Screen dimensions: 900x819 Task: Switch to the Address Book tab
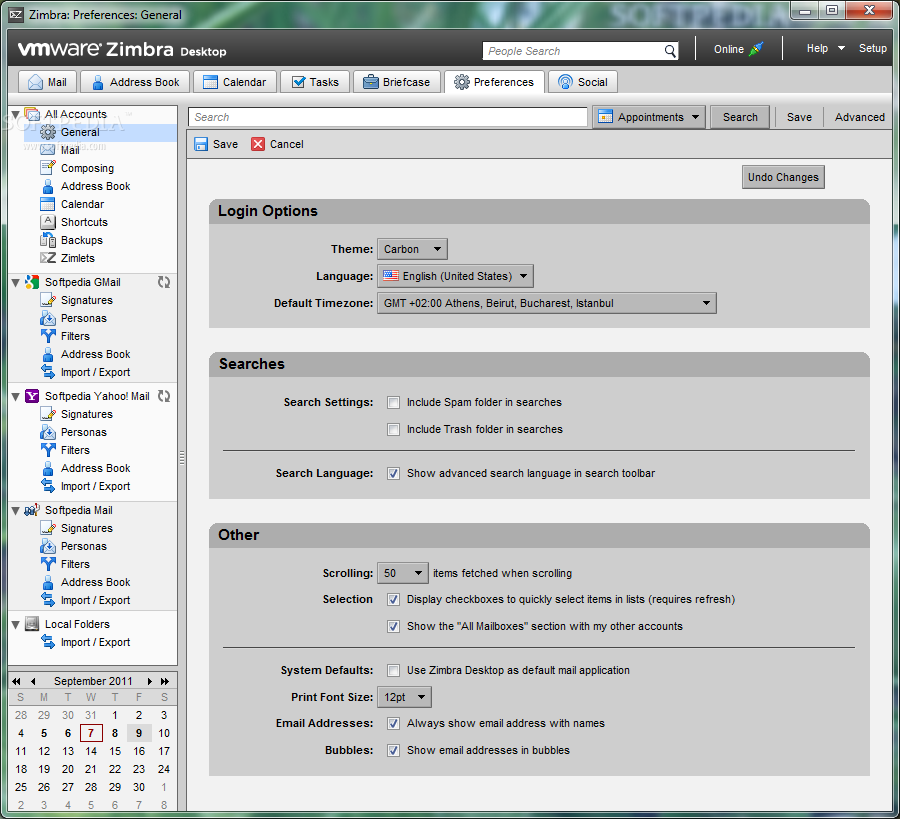click(x=135, y=82)
